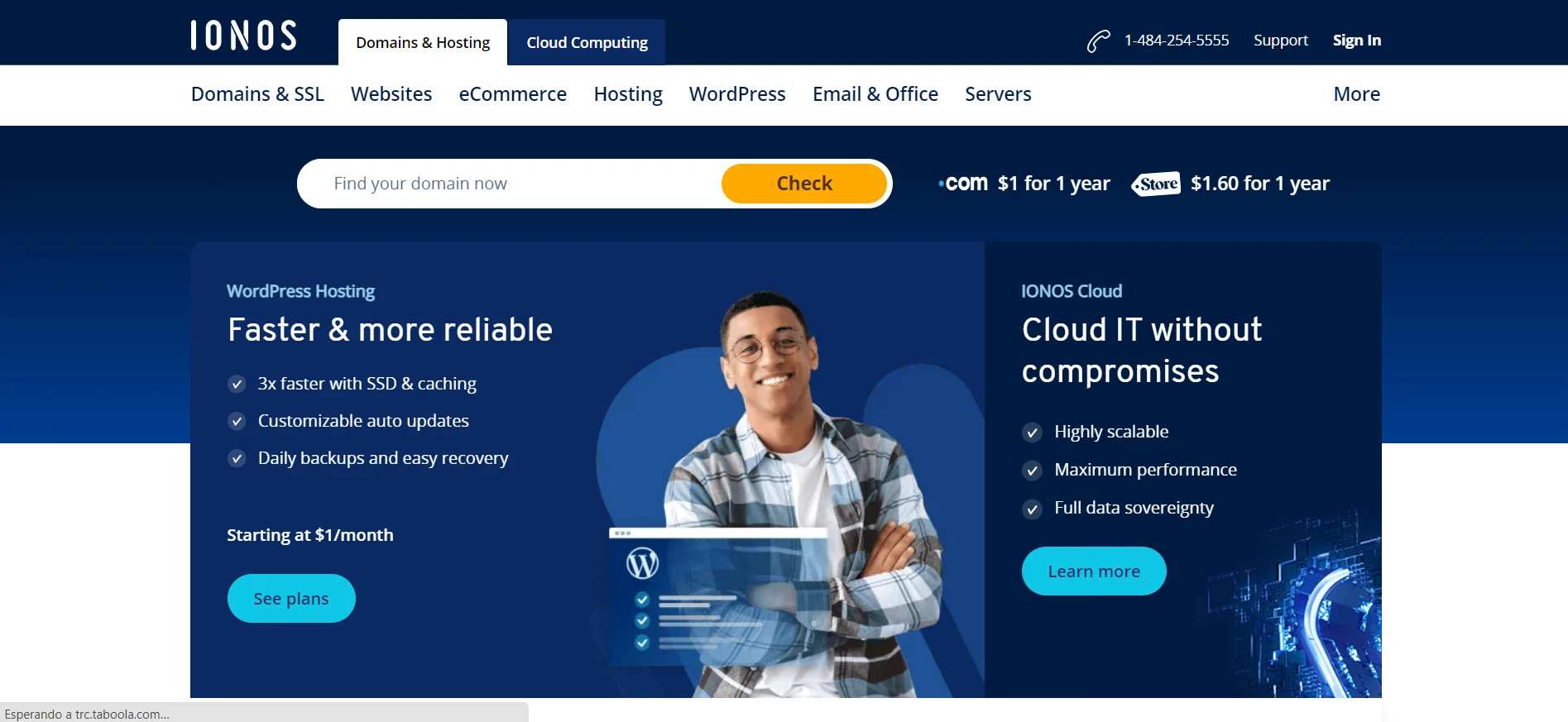Click Sign In
The width and height of the screenshot is (1568, 722).
pos(1357,41)
